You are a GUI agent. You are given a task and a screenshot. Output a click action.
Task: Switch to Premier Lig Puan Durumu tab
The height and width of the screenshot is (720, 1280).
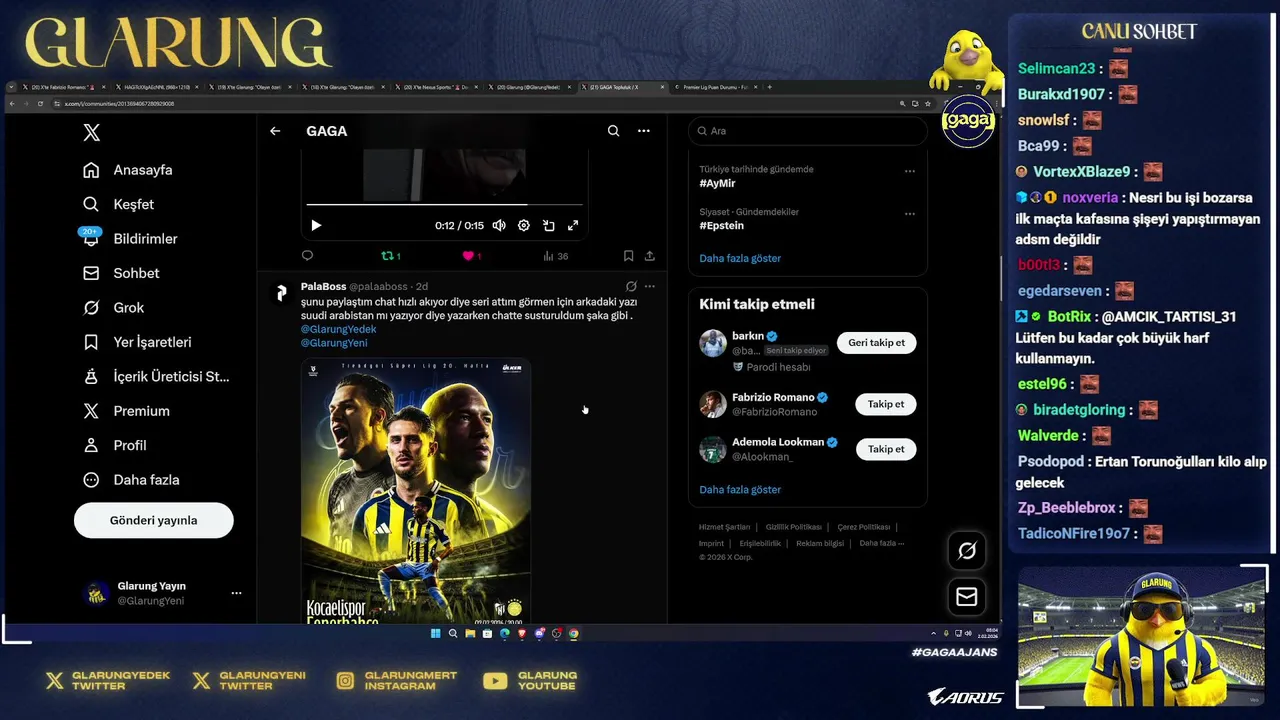point(714,88)
